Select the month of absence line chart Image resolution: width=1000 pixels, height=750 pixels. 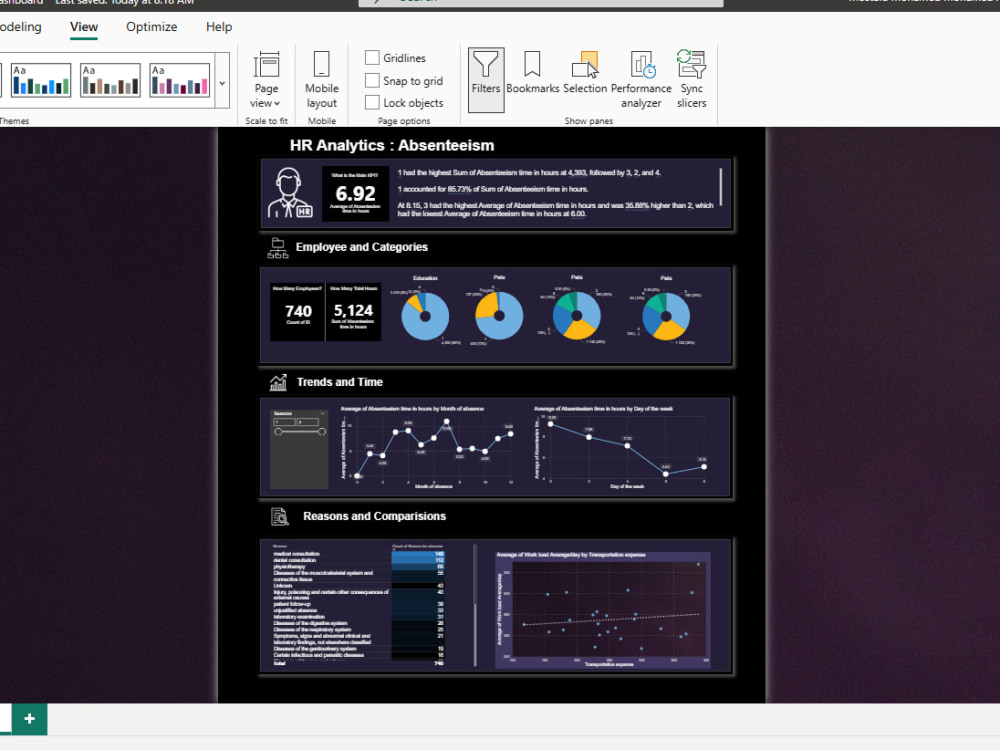point(429,446)
